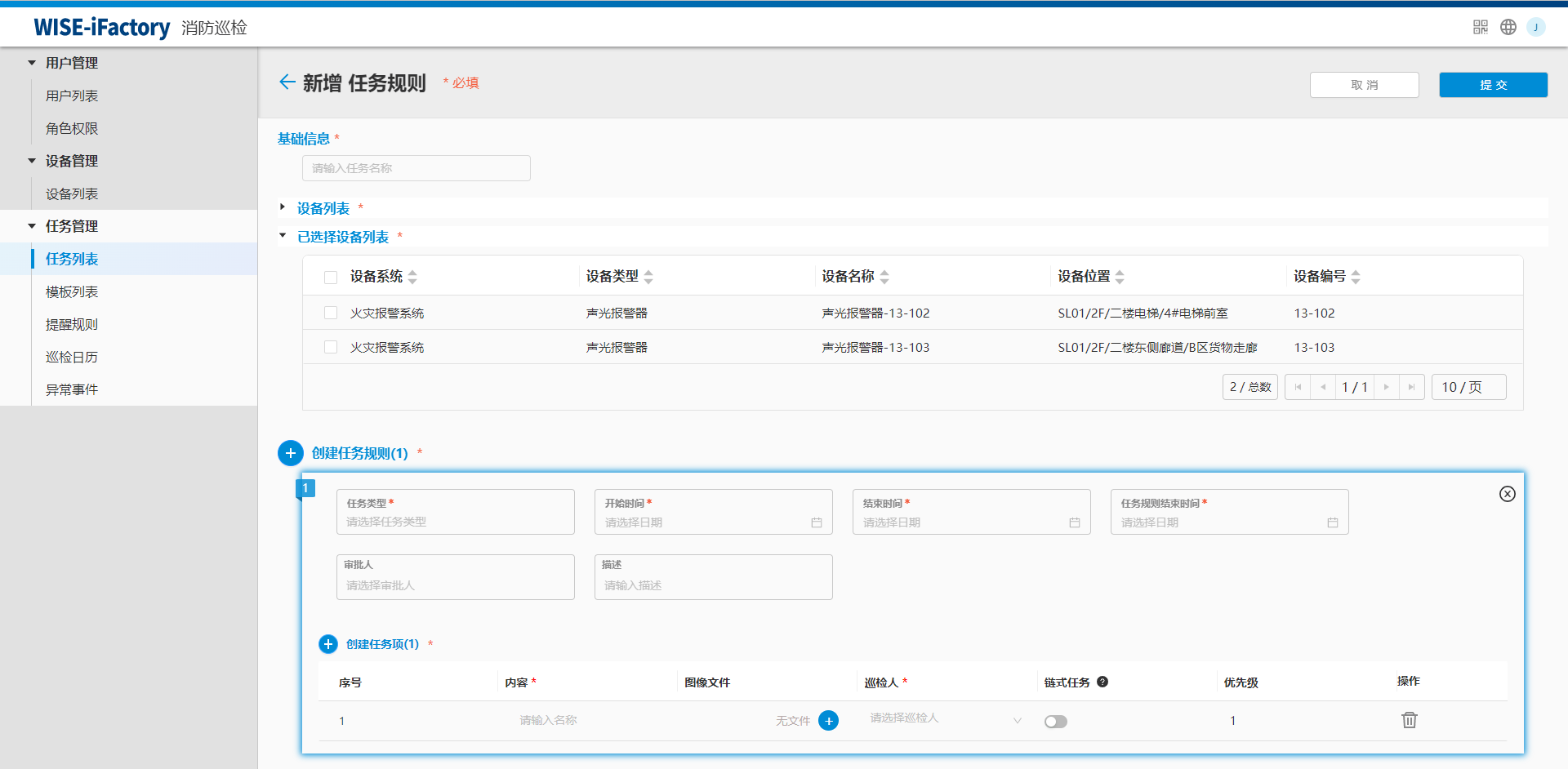The image size is (1568, 769).
Task: Select checkbox for 声光报警器-13-102 row
Action: pos(331,313)
